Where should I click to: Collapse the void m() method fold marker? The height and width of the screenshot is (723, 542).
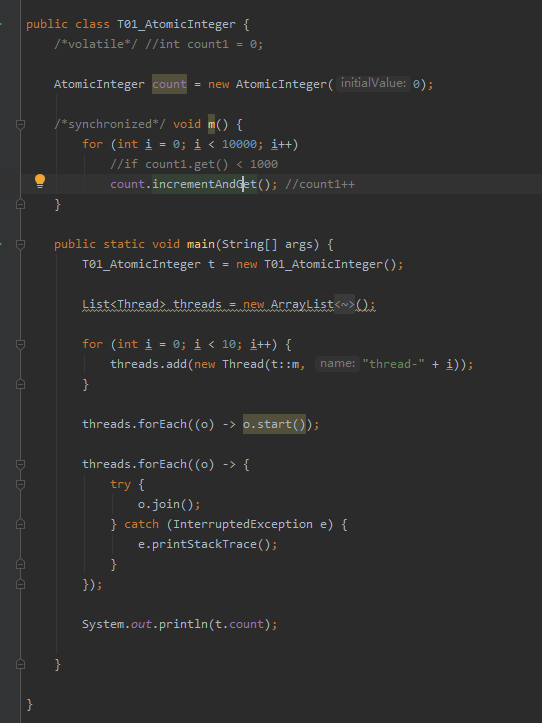point(20,124)
